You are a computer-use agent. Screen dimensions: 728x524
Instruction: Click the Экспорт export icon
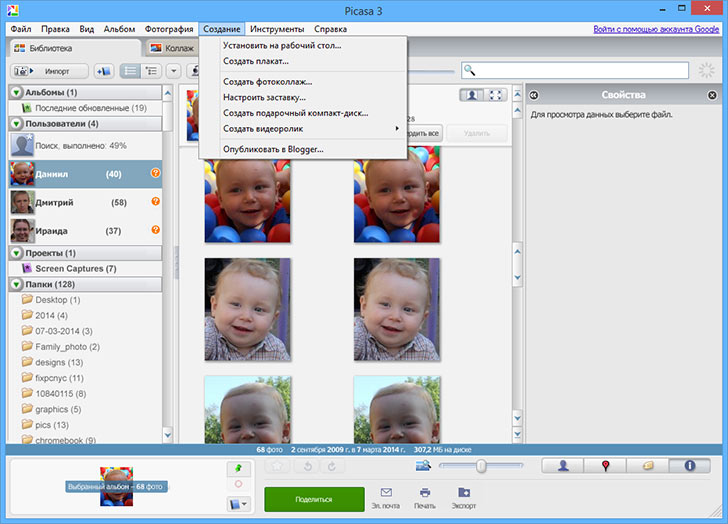464,498
